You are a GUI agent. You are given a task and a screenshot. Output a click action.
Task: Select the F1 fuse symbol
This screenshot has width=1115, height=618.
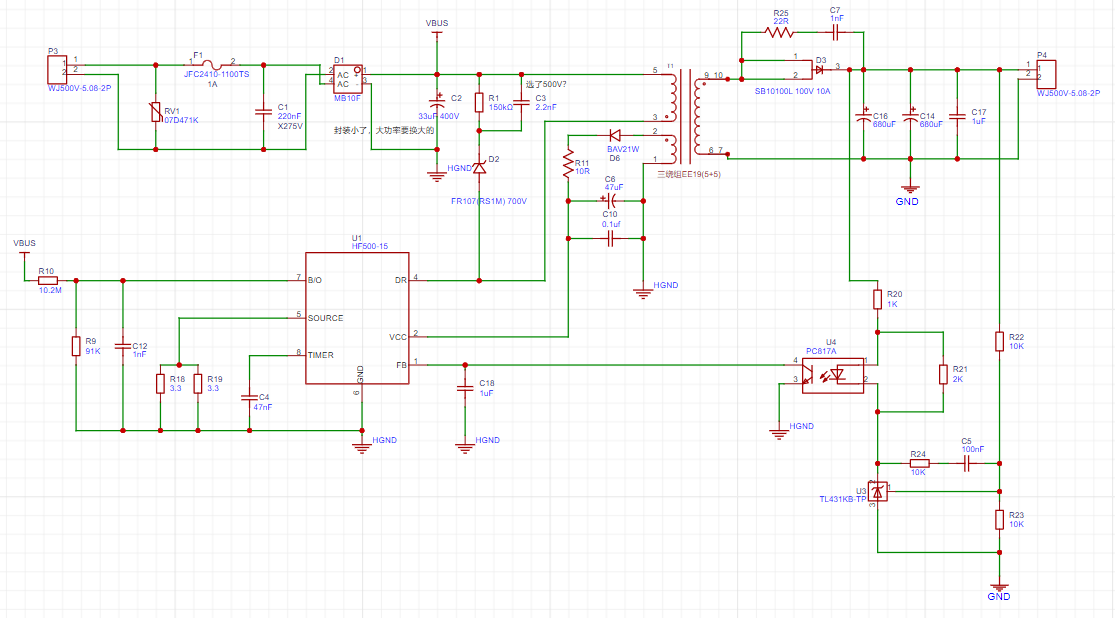(x=213, y=65)
